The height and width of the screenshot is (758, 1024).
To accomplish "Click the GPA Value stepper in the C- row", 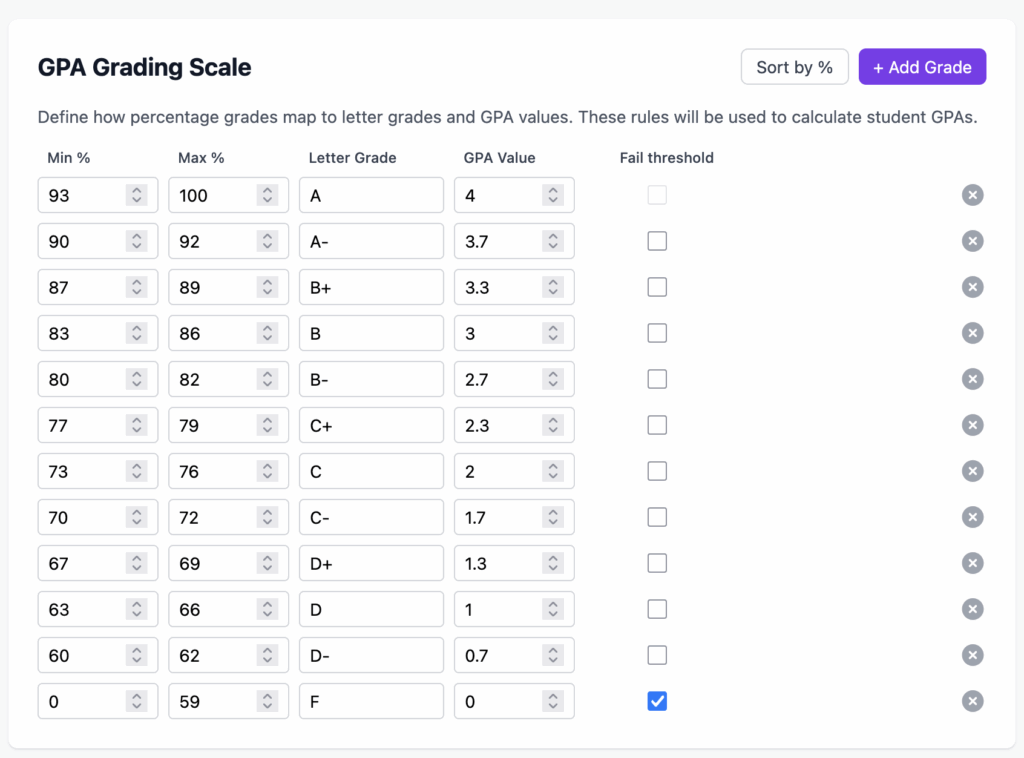I will pyautogui.click(x=553, y=517).
